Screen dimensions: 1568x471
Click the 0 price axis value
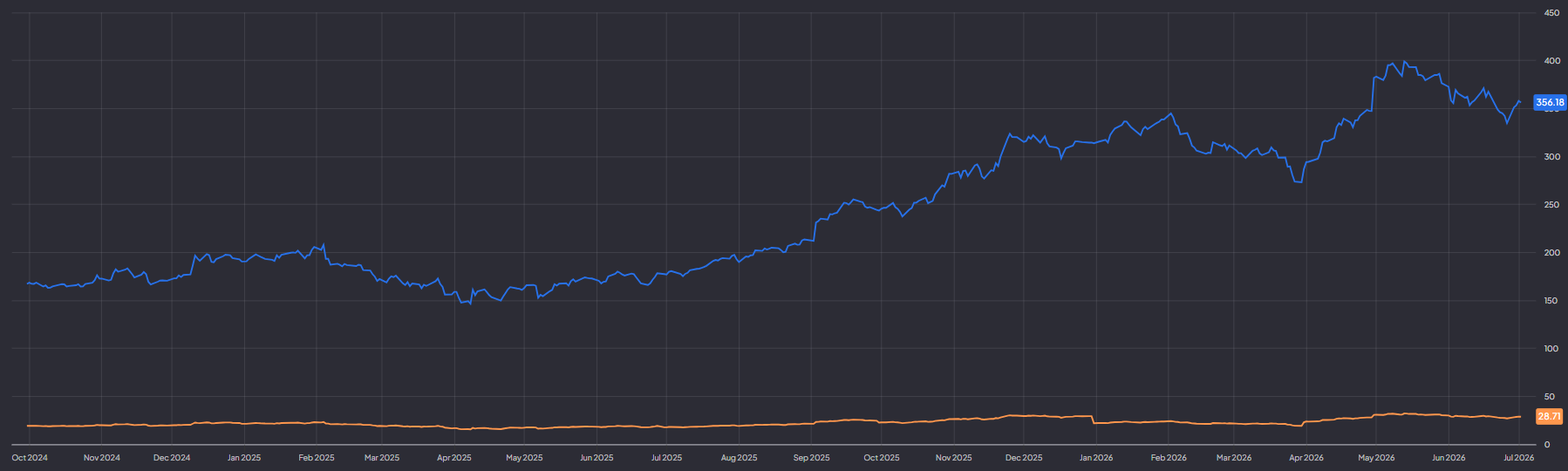point(1547,445)
